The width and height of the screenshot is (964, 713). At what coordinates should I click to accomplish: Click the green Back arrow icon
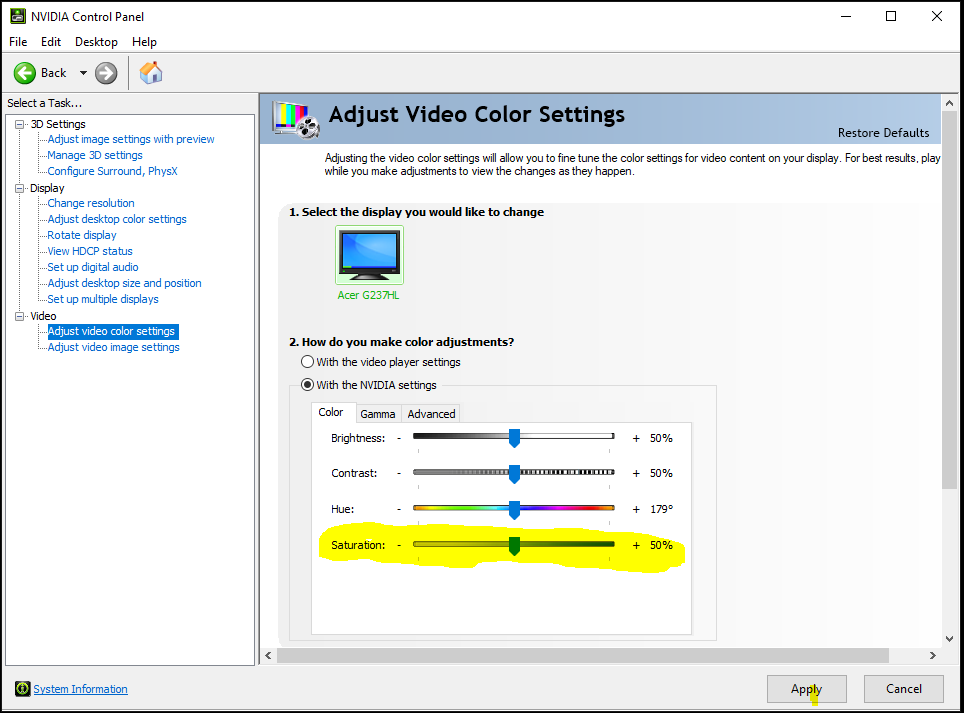pyautogui.click(x=25, y=73)
